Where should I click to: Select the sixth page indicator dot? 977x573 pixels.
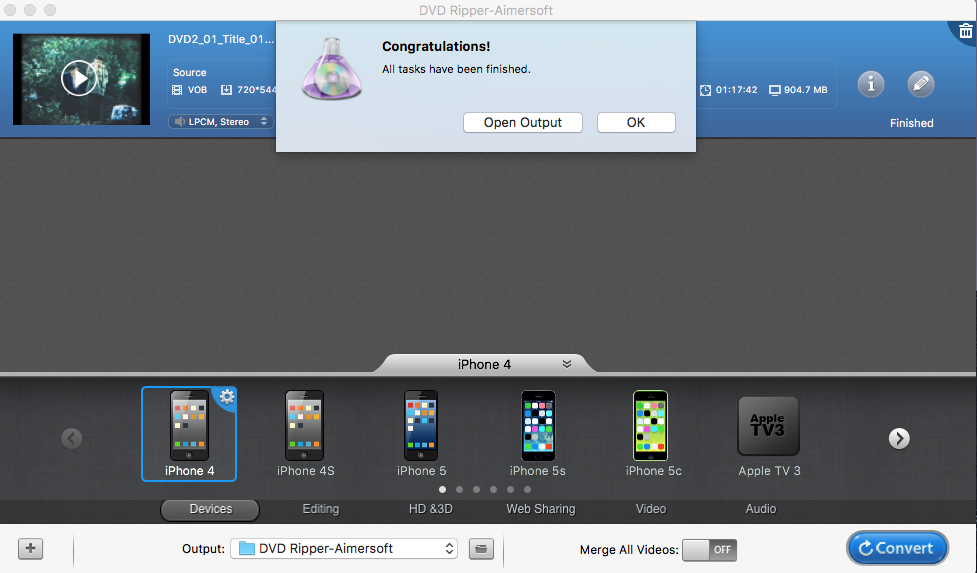point(527,490)
